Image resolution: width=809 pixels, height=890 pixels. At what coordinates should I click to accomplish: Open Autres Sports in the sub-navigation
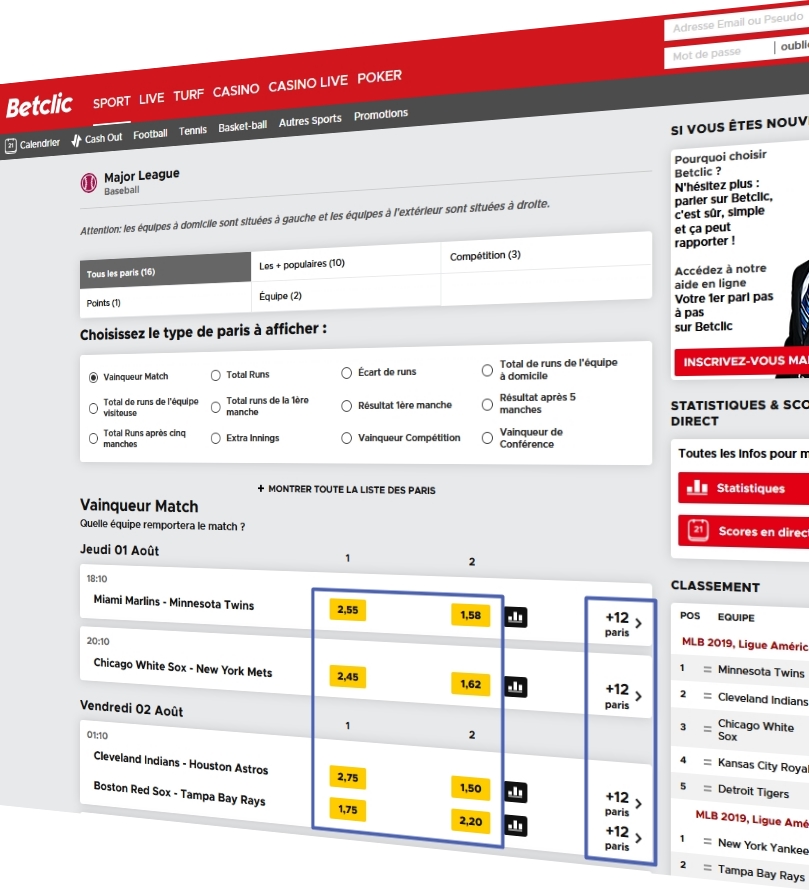[310, 120]
